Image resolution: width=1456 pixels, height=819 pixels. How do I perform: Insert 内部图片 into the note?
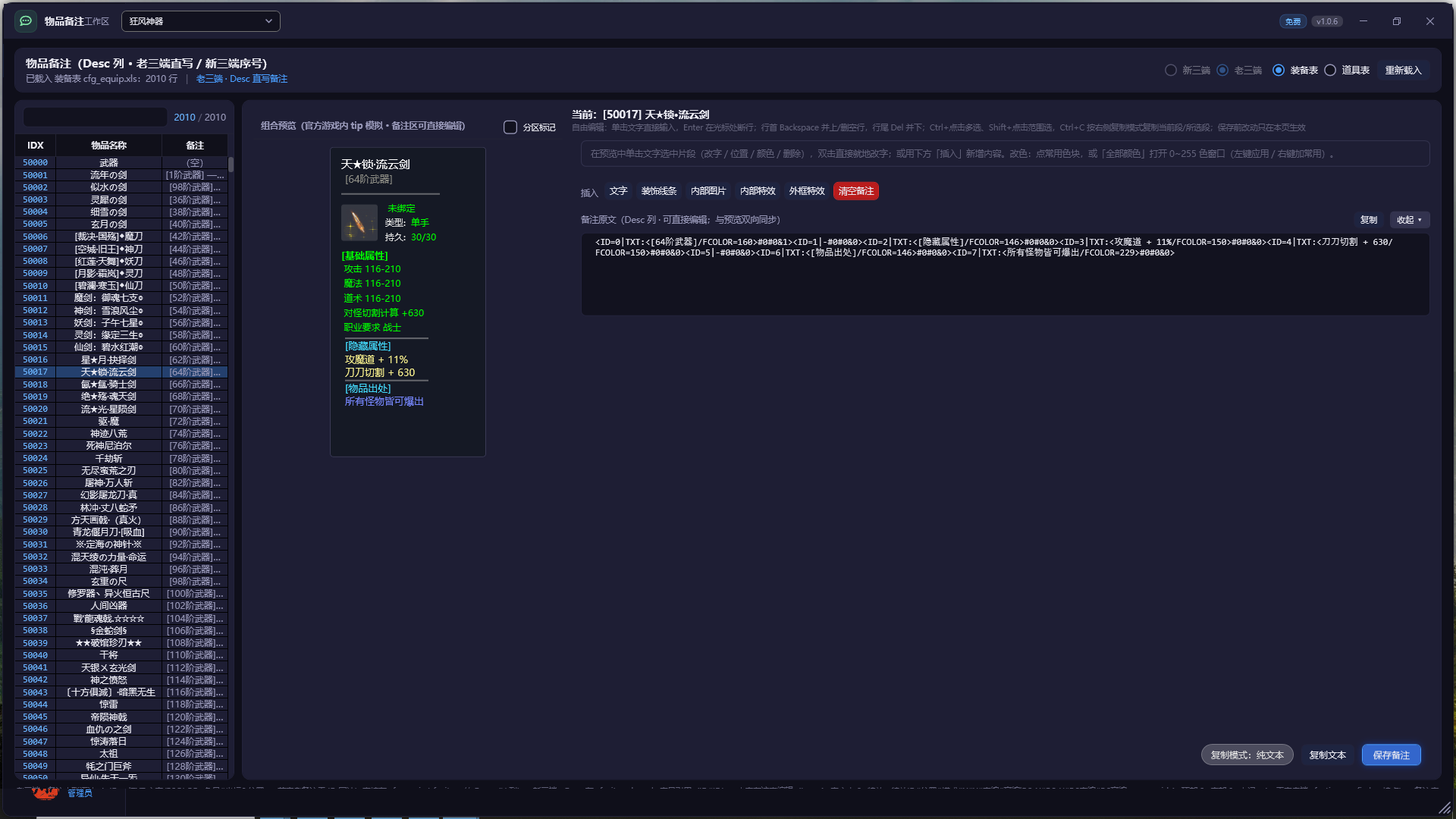pyautogui.click(x=708, y=191)
